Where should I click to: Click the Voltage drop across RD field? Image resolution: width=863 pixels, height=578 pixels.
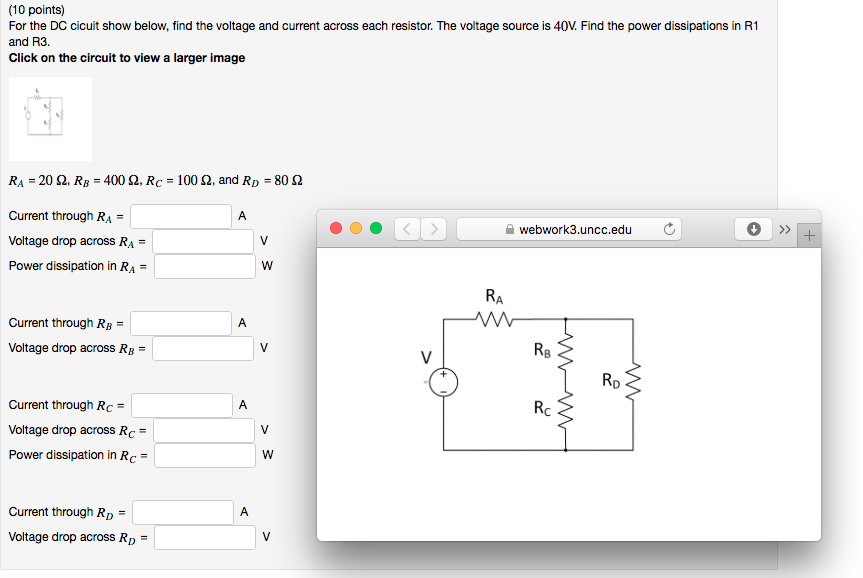(x=204, y=537)
